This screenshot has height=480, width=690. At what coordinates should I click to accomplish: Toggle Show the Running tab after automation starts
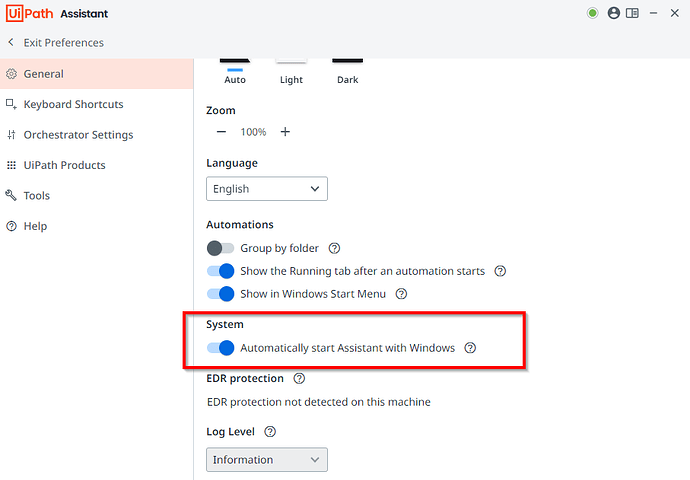(x=220, y=271)
